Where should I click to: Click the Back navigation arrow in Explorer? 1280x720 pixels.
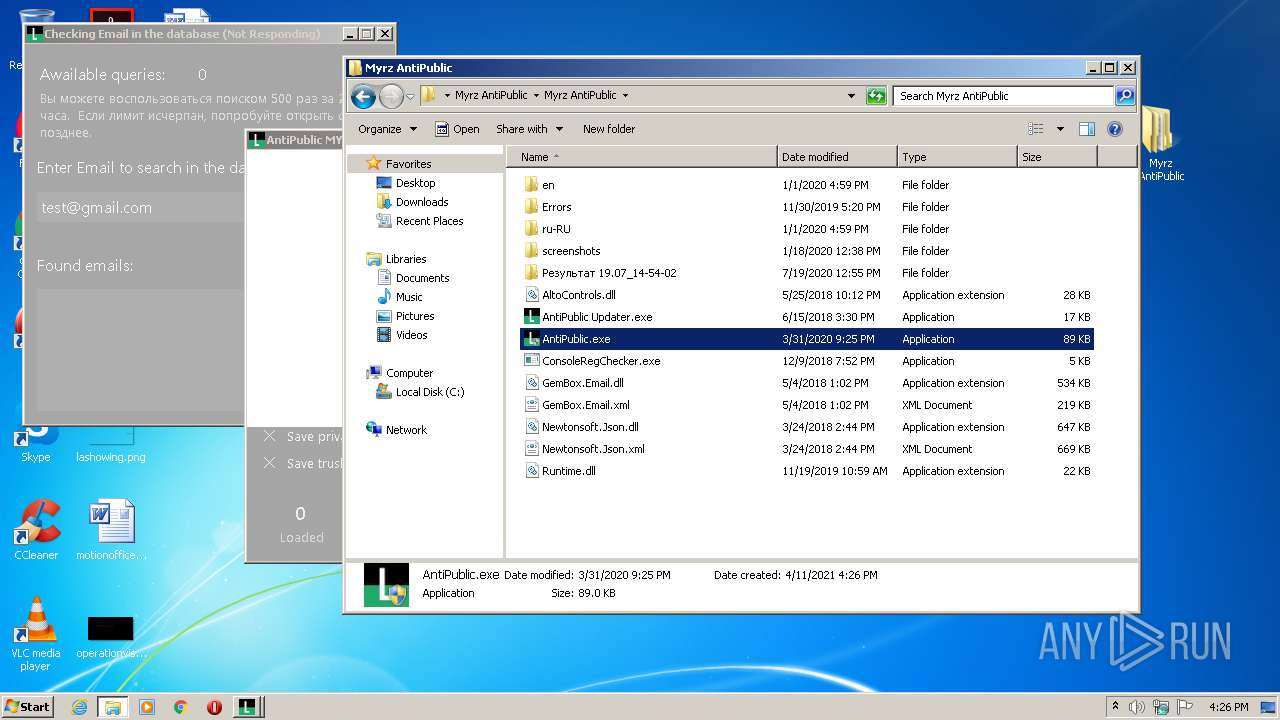point(364,96)
